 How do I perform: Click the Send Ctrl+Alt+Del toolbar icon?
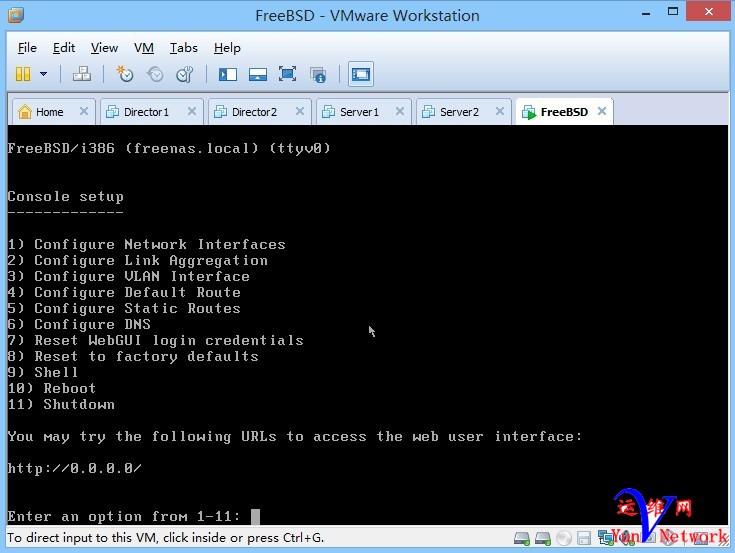point(82,74)
